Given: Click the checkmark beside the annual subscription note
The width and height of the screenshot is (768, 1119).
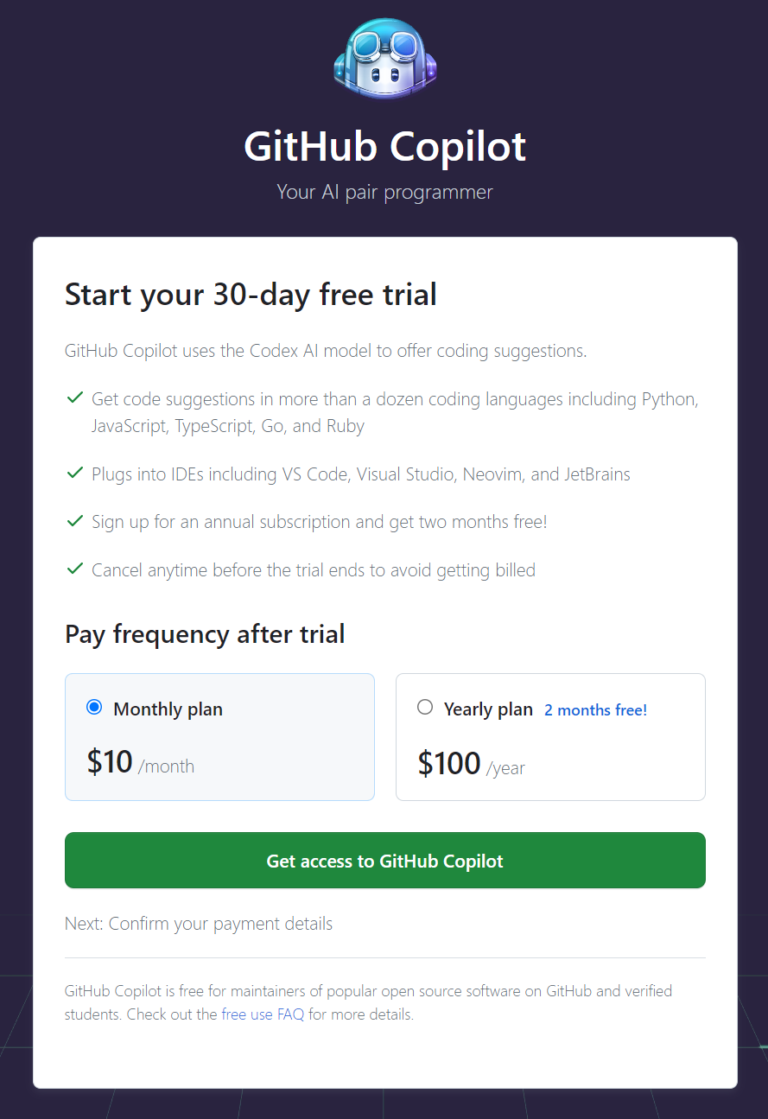Looking at the screenshot, I should [x=75, y=521].
